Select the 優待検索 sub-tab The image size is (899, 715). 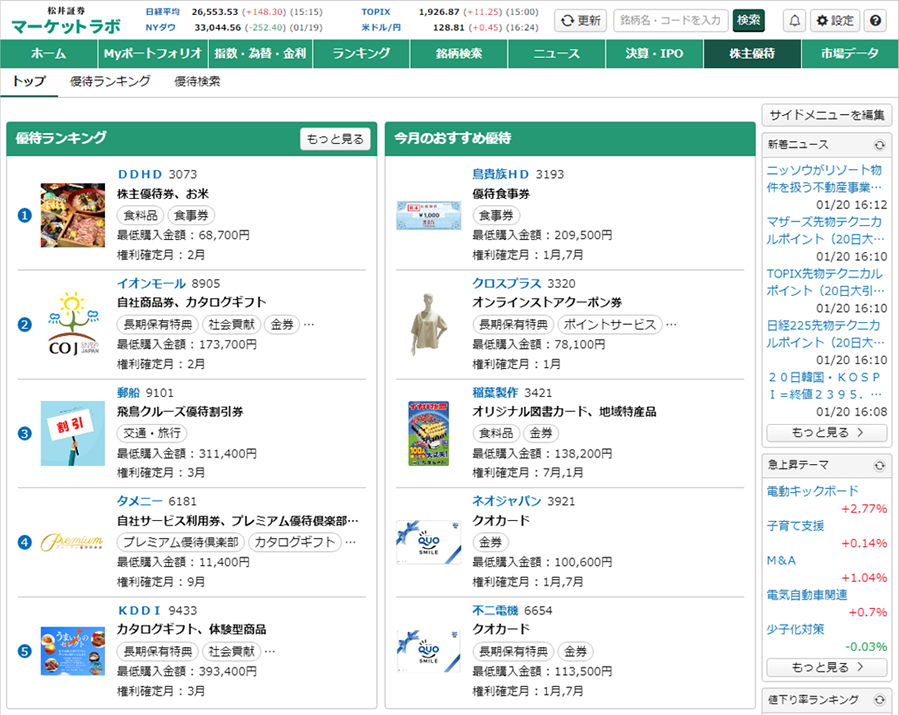click(197, 81)
